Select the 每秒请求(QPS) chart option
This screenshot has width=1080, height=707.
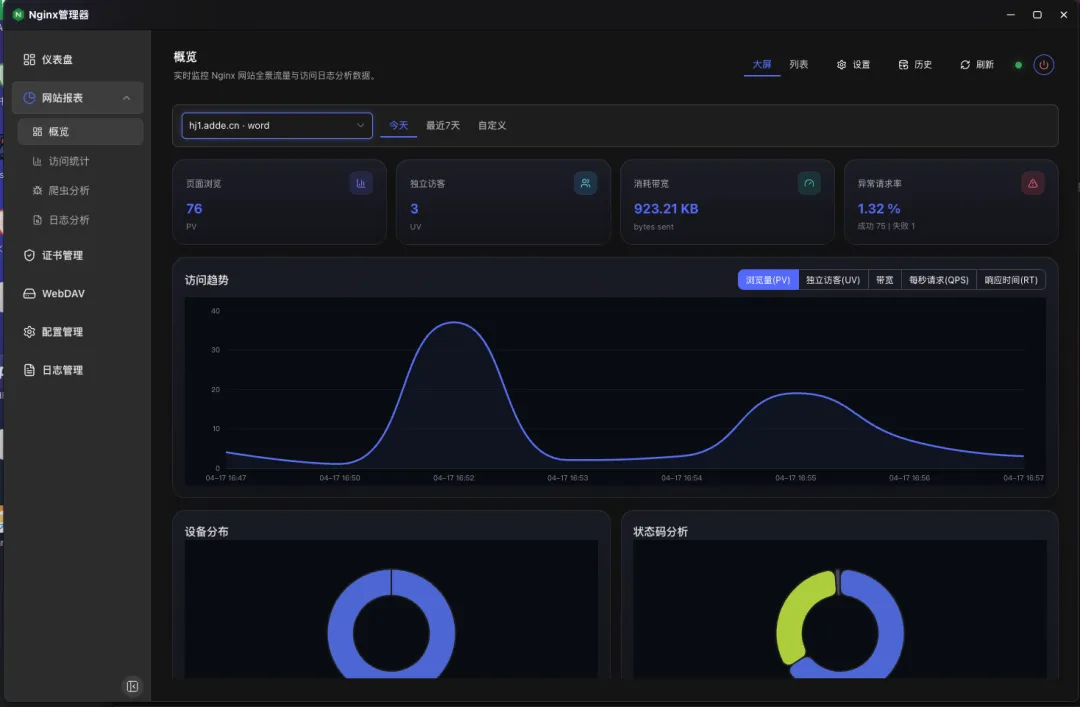click(938, 280)
